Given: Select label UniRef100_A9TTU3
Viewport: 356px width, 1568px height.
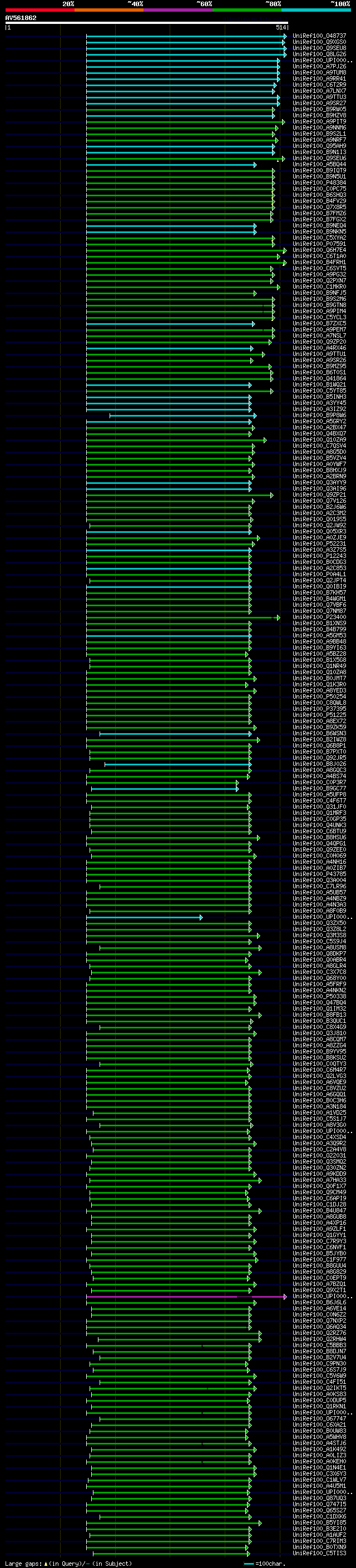Looking at the screenshot, I should (x=319, y=97).
